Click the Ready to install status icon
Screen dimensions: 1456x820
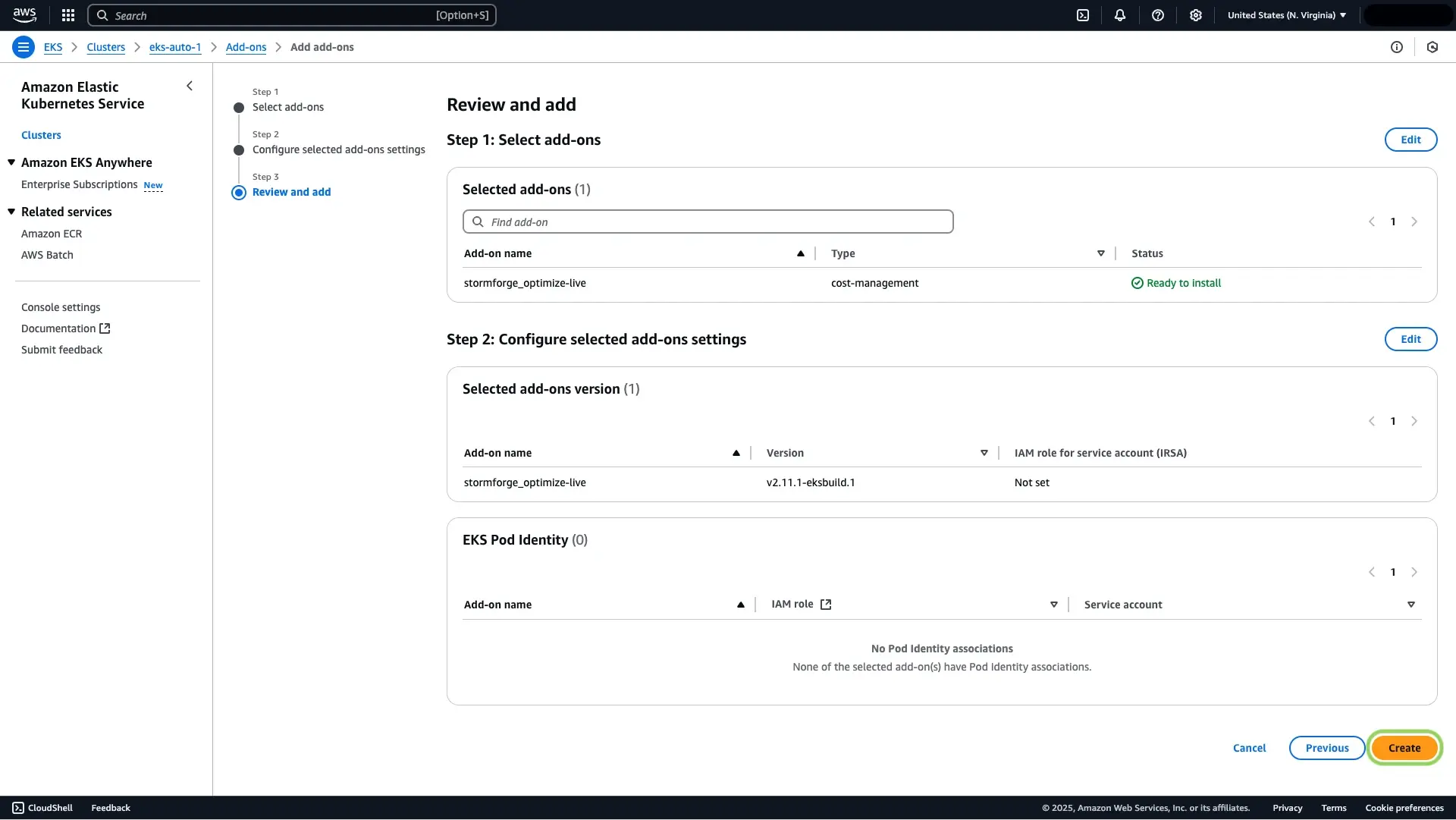pos(1137,282)
